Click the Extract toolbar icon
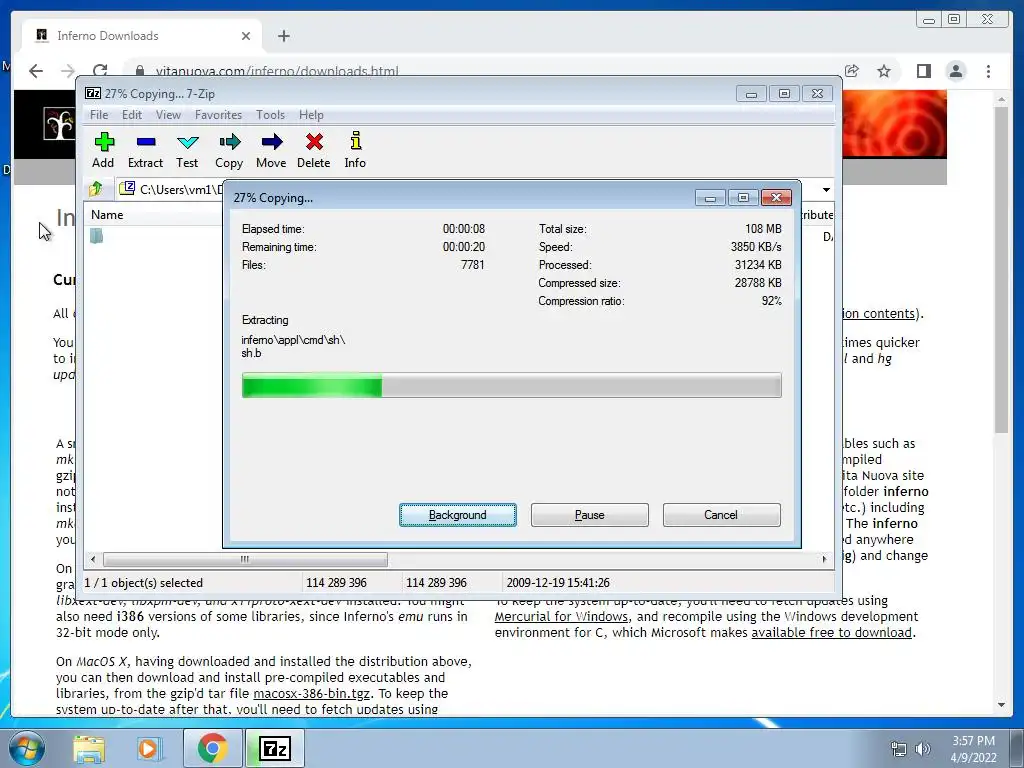 [x=145, y=150]
